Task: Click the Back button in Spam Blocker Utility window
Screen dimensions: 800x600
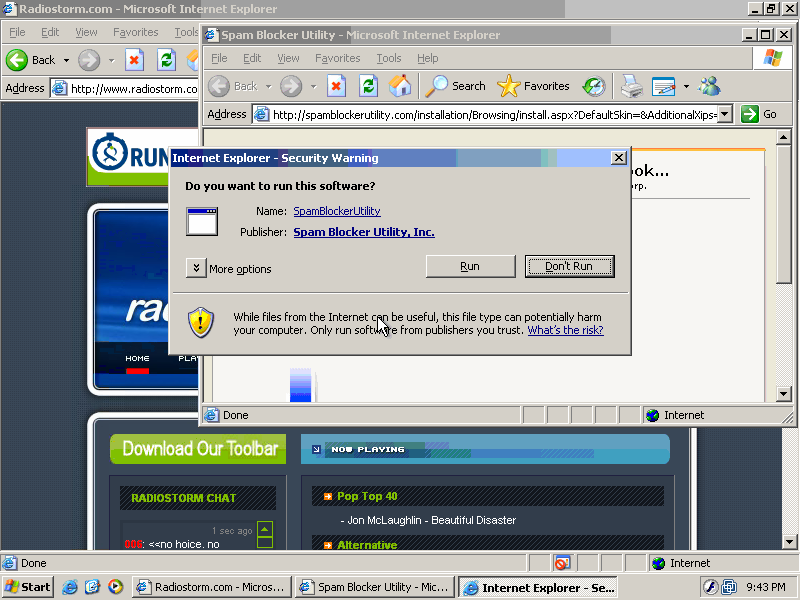Action: click(233, 86)
